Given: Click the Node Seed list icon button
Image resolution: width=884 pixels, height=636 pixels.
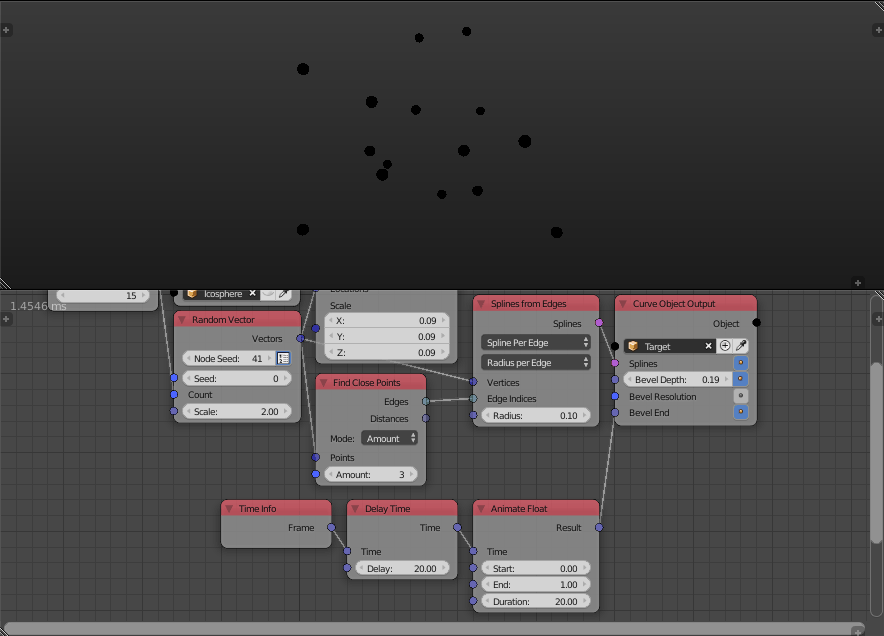Looking at the screenshot, I should 284,358.
